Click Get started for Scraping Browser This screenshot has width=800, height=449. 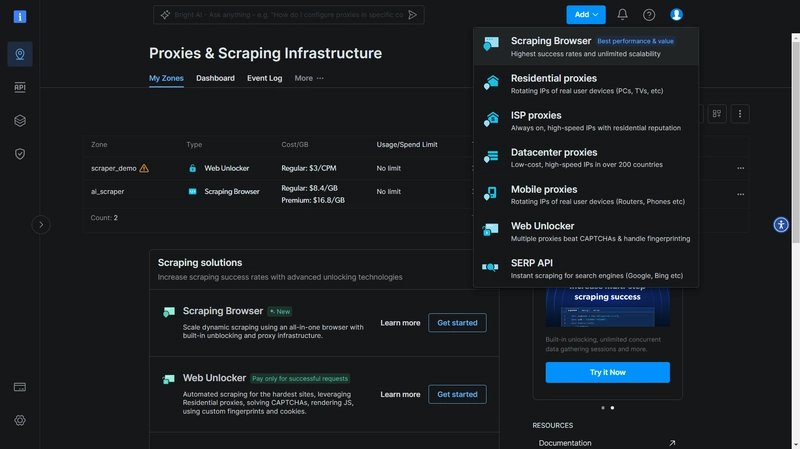tap(457, 323)
